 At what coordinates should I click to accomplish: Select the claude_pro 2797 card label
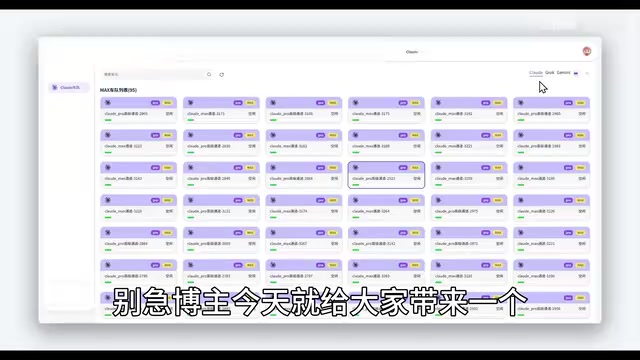291,276
